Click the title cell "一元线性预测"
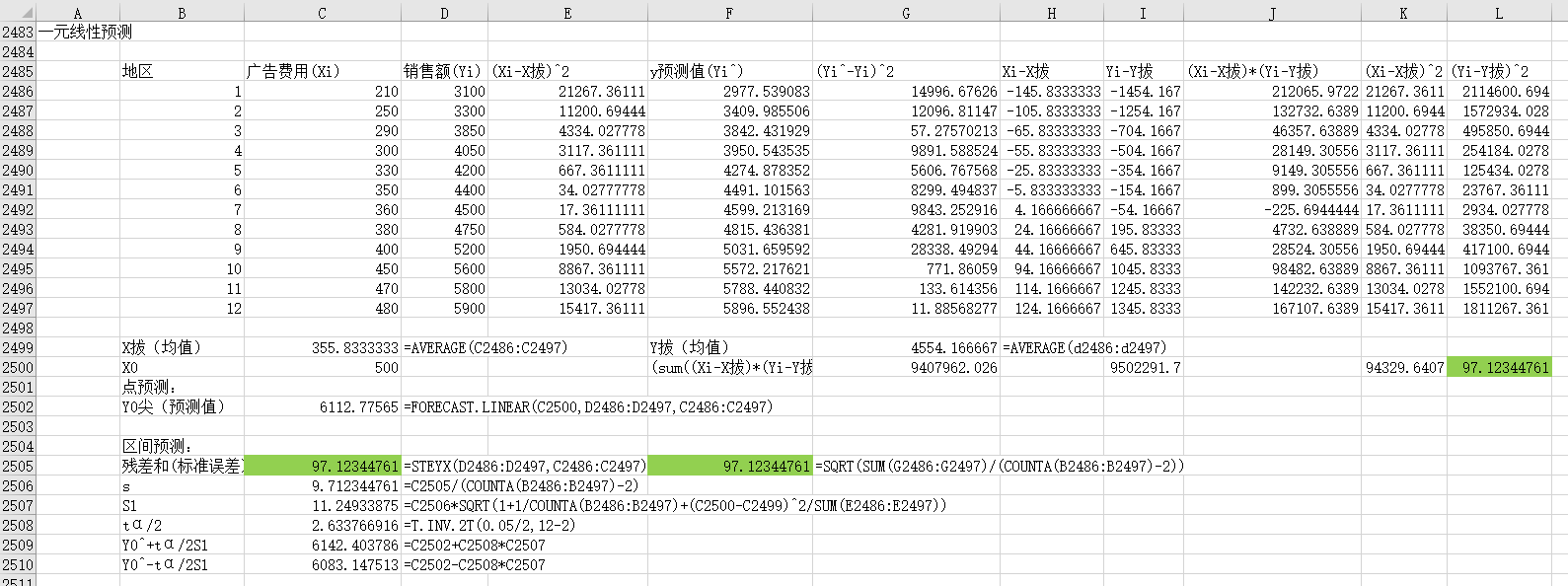The height and width of the screenshot is (586, 1568). tap(85, 32)
